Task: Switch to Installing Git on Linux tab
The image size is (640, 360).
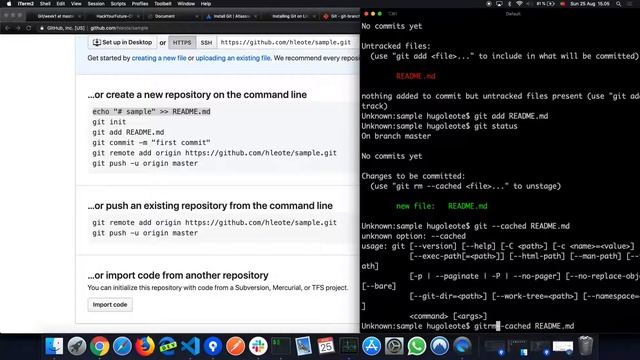Action: (x=290, y=16)
